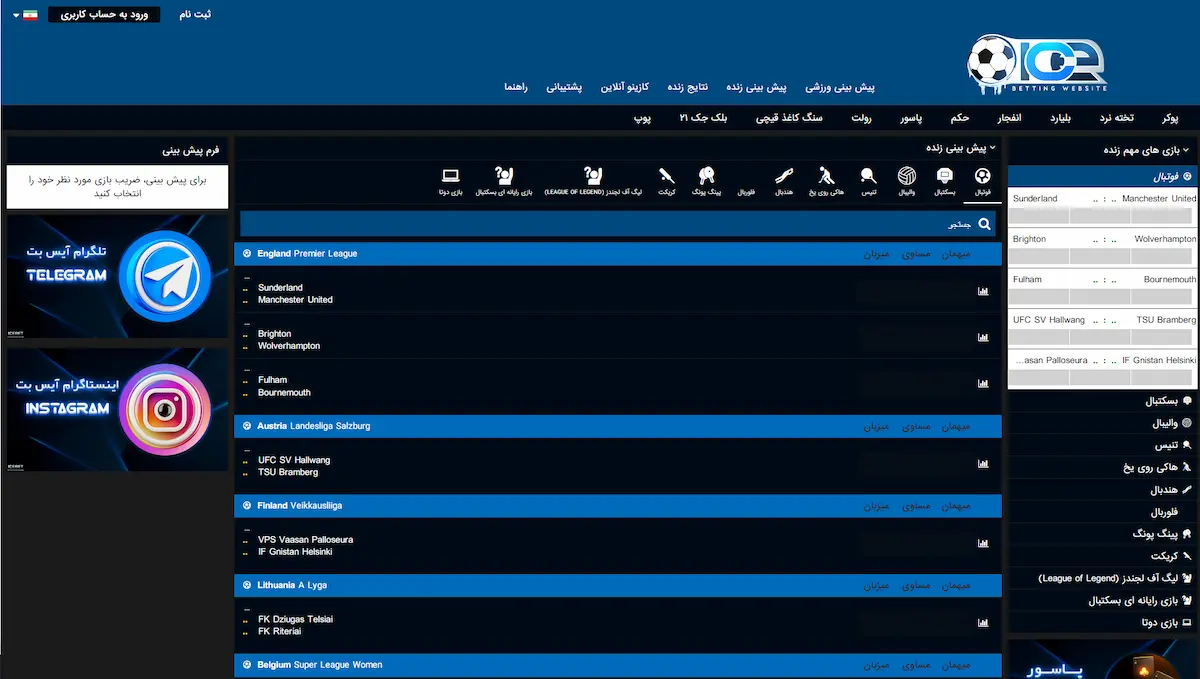Expand the پینگ پونگ ping pong row in the right sidebar
Screen dimensions: 1200x679
[1102, 534]
